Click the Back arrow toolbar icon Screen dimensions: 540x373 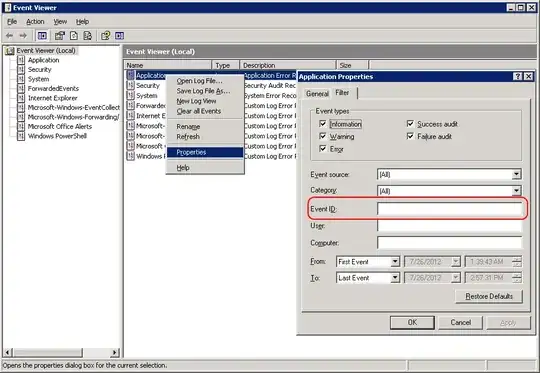click(10, 35)
